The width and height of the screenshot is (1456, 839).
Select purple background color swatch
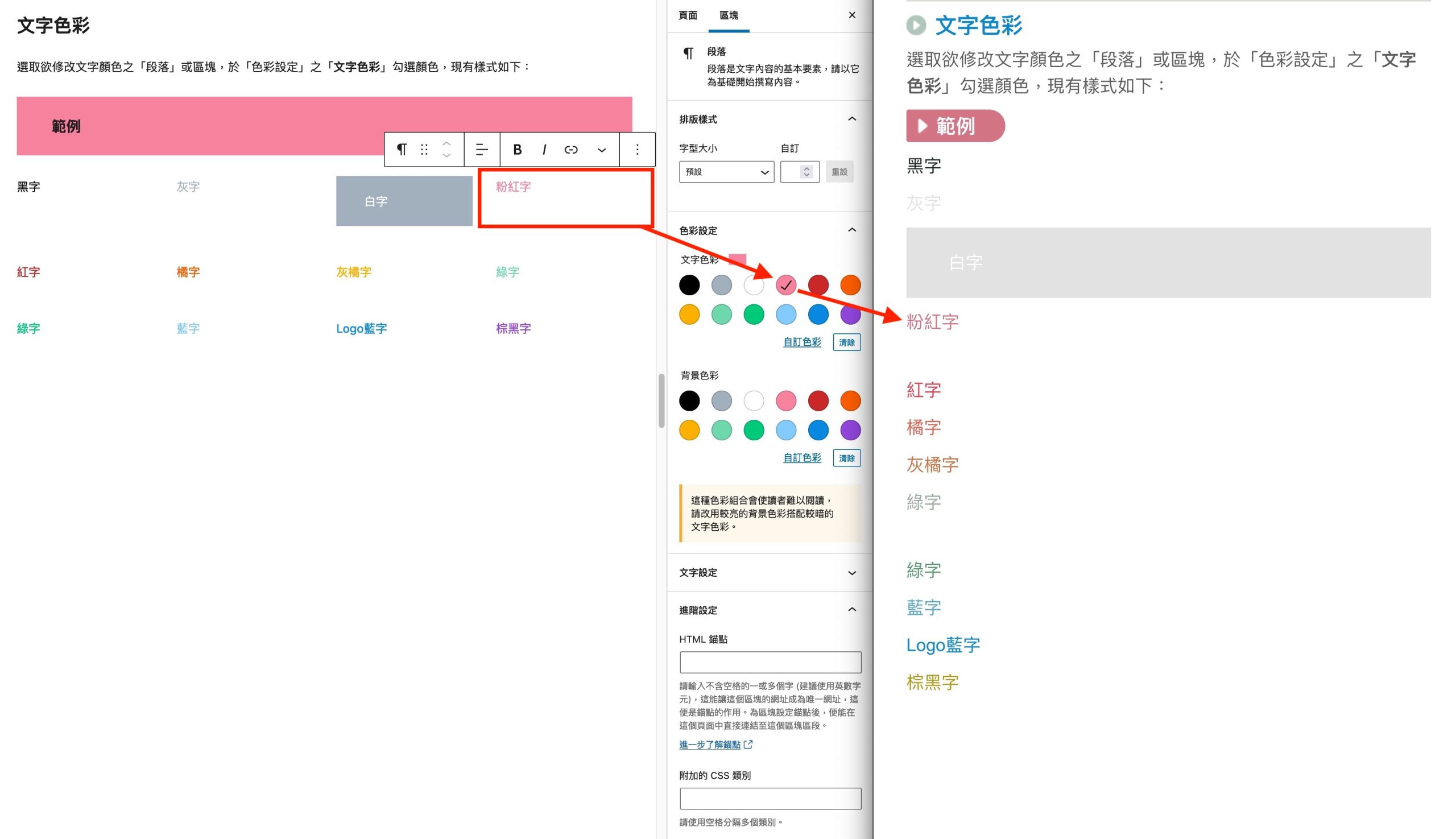(x=850, y=430)
